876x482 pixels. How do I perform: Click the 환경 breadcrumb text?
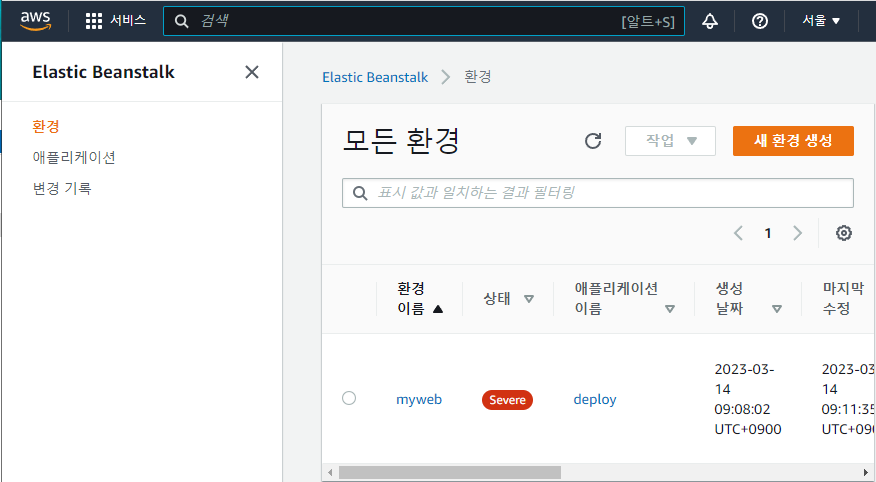coord(478,77)
